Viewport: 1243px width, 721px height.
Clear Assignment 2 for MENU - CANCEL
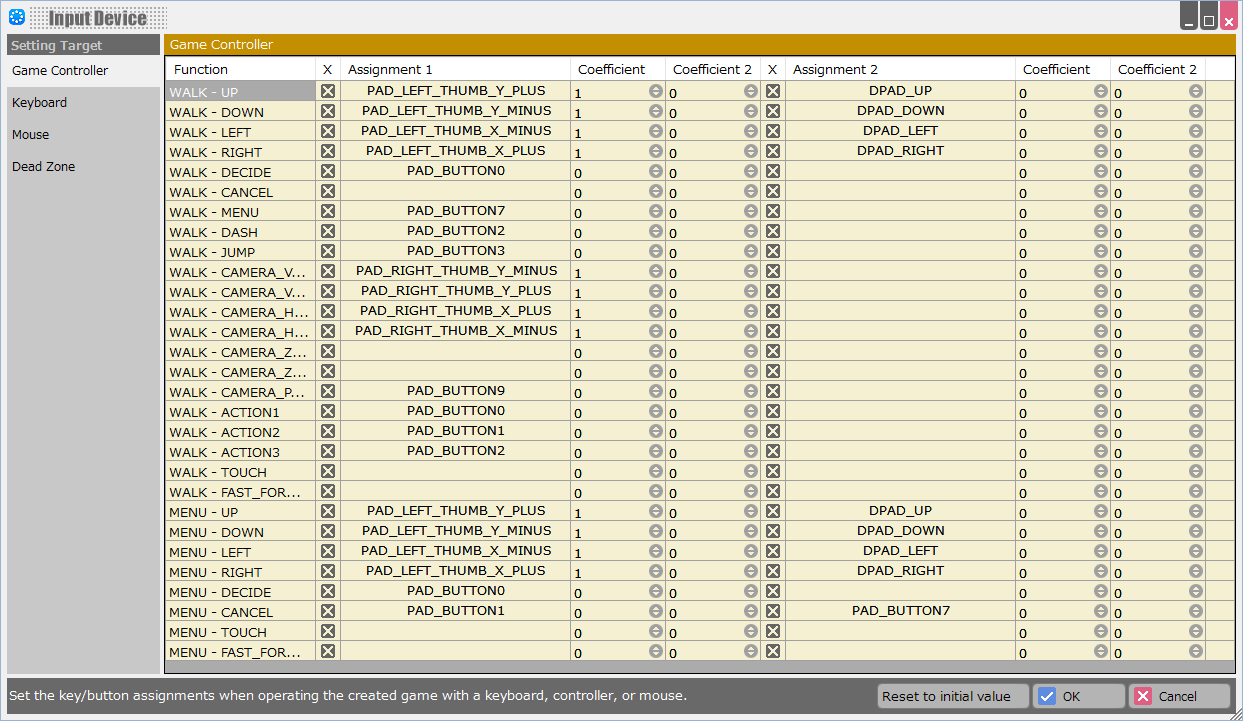pyautogui.click(x=773, y=611)
